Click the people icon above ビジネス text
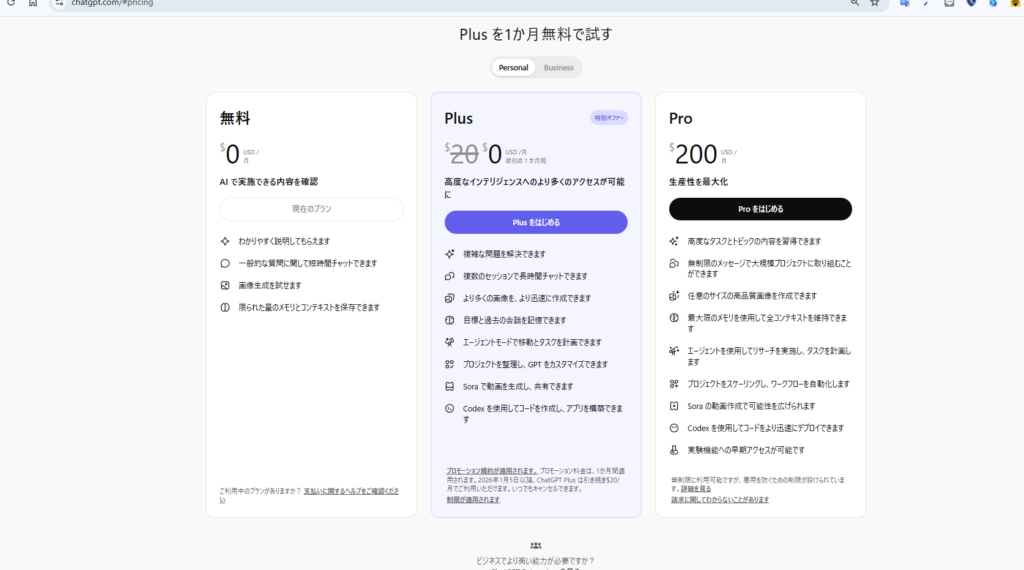1024x570 pixels. (536, 545)
